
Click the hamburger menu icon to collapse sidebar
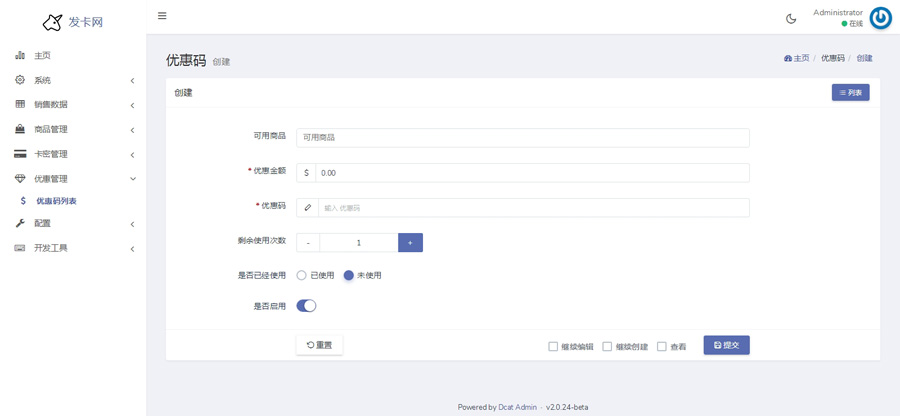point(162,16)
